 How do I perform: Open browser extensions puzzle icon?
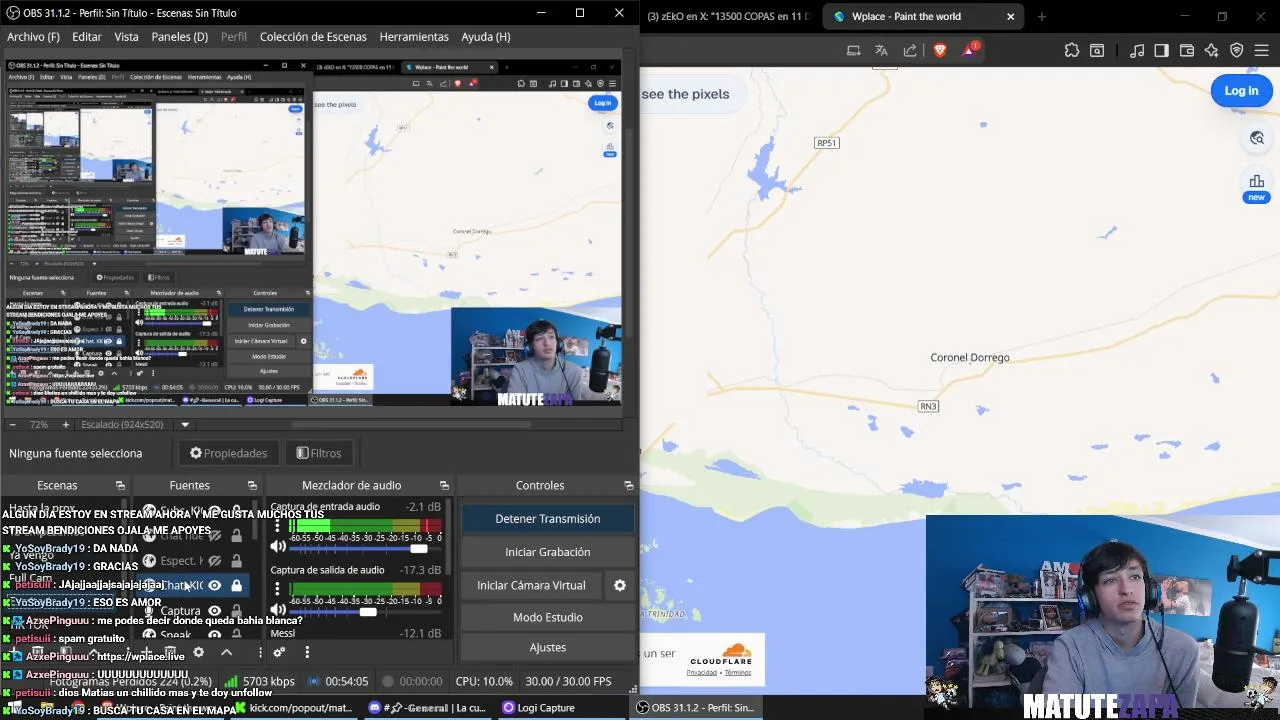point(1072,50)
